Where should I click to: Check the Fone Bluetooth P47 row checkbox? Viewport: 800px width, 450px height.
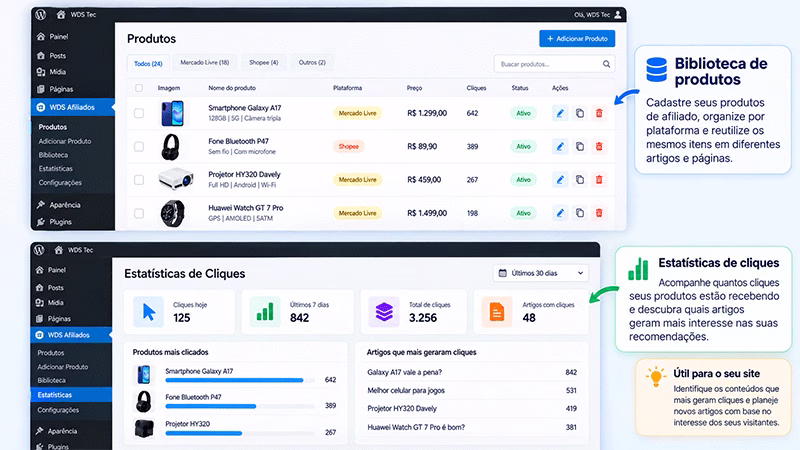139,146
